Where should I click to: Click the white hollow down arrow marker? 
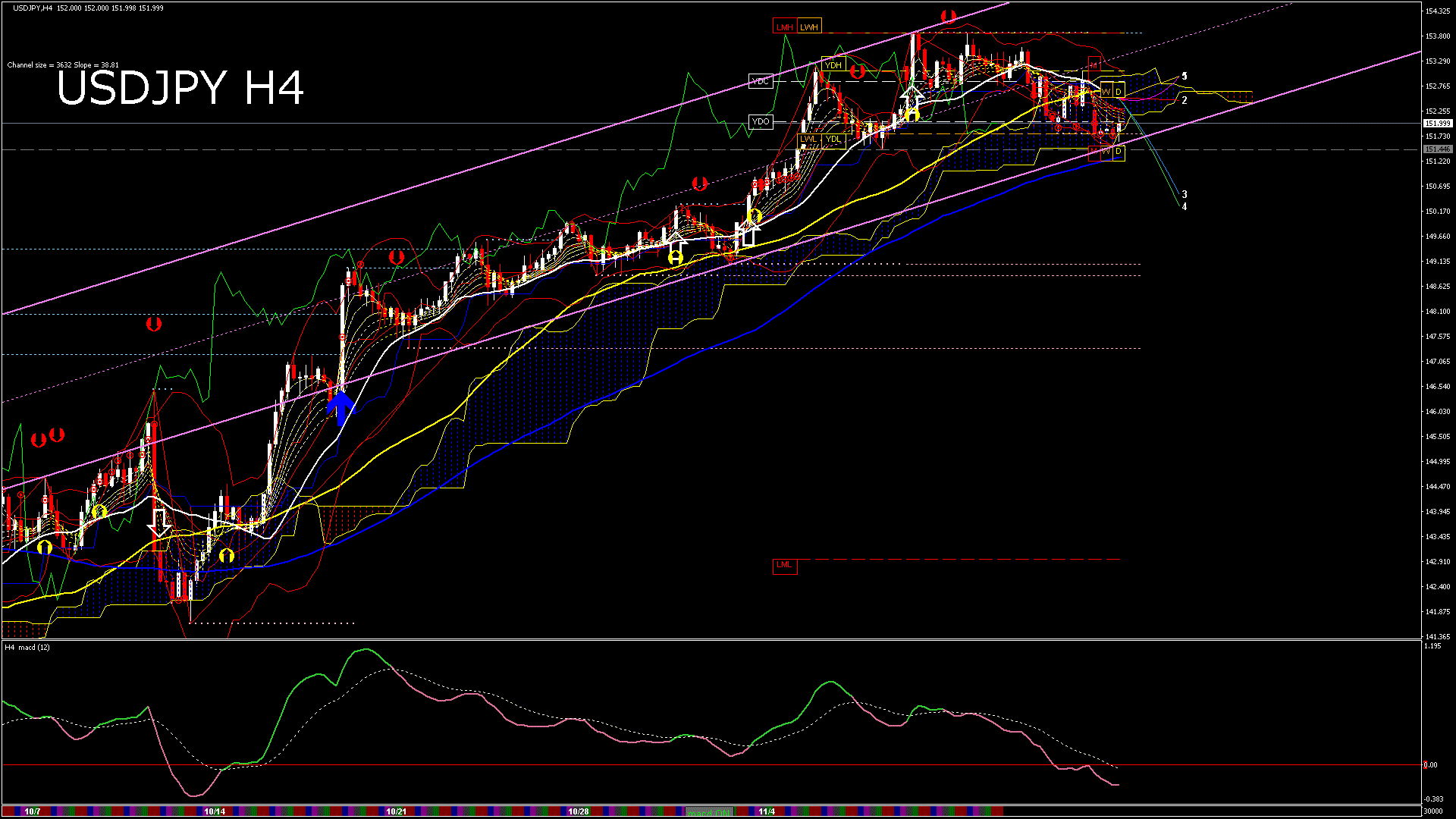click(x=159, y=522)
